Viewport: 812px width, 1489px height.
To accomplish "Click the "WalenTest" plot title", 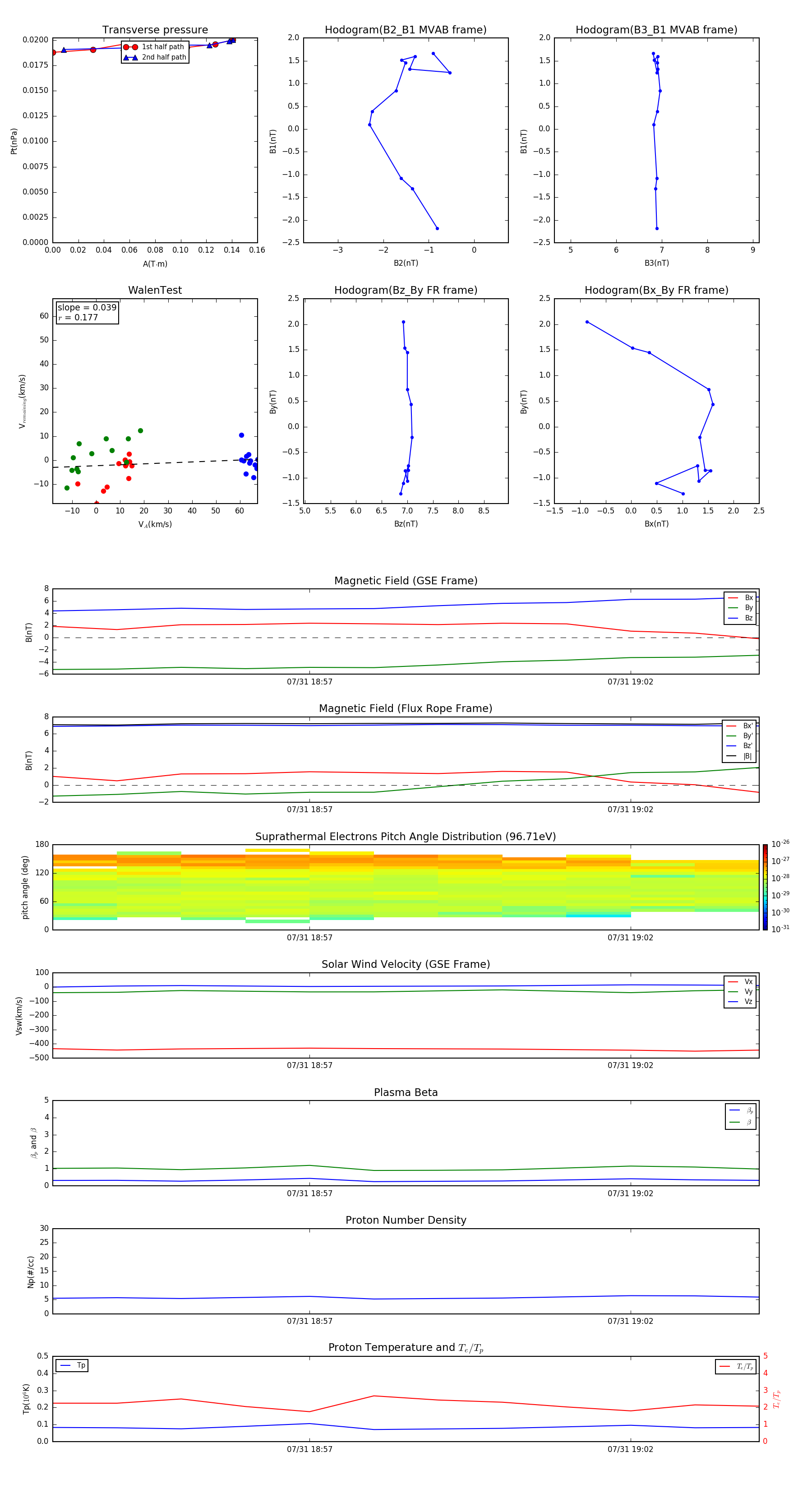I will 155,290.
